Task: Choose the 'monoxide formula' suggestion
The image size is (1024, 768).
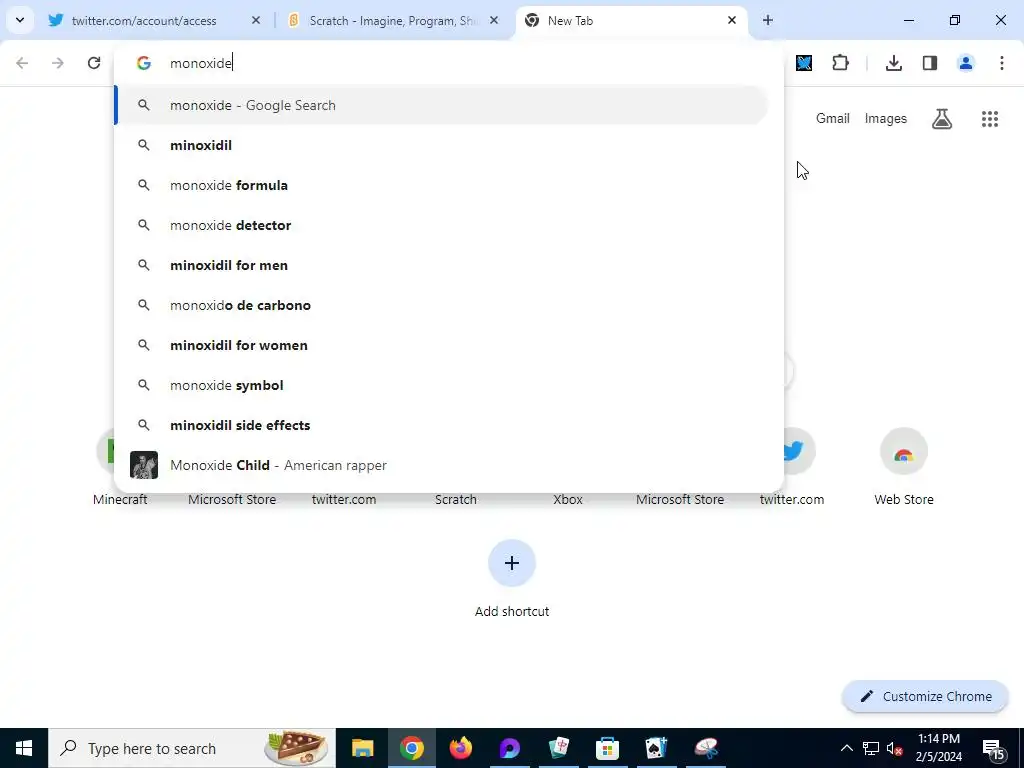Action: click(x=441, y=185)
